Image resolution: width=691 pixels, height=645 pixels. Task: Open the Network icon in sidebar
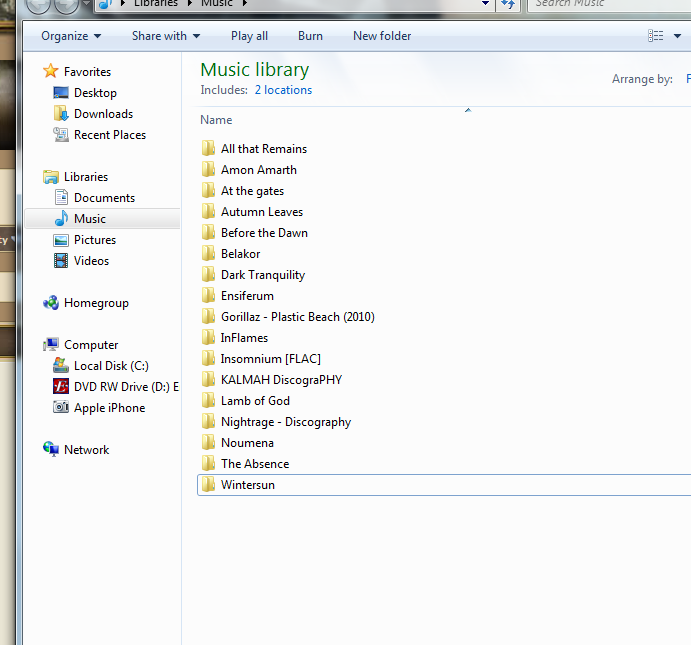click(x=51, y=450)
